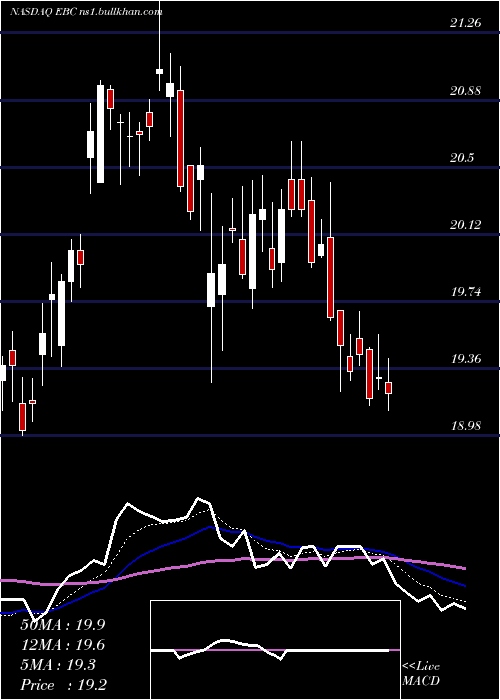Click the 21.26 price level label
Image resolution: width=500 pixels, height=700 pixels.
[x=466, y=23]
